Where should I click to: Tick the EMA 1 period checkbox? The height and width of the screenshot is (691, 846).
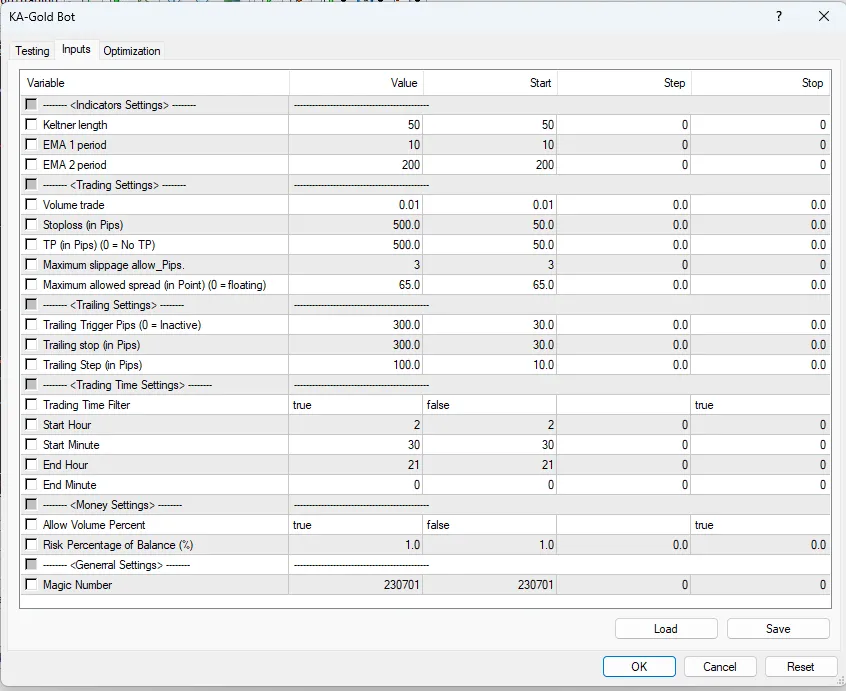[31, 145]
